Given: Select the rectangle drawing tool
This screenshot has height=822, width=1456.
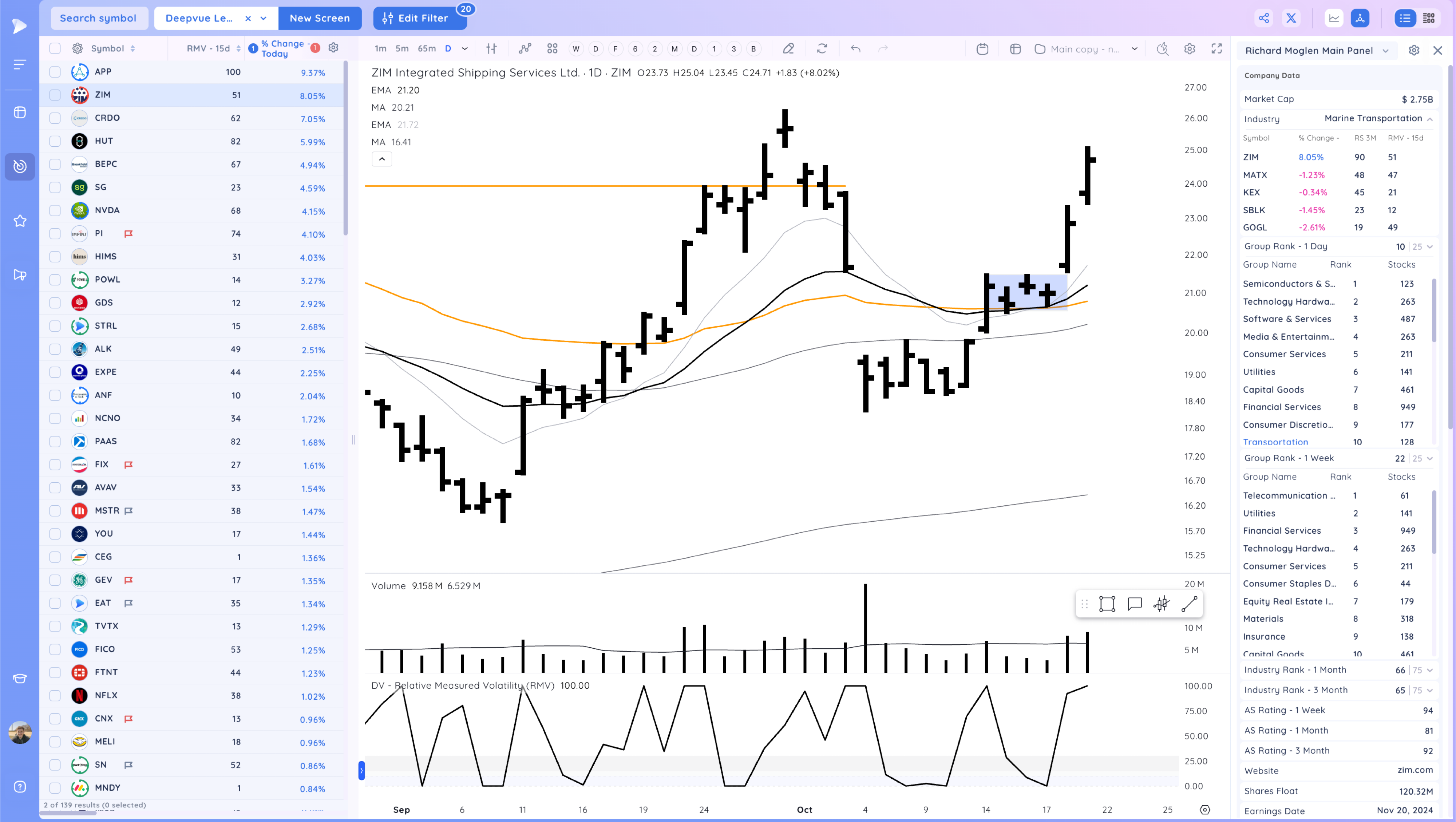Looking at the screenshot, I should tap(1107, 604).
